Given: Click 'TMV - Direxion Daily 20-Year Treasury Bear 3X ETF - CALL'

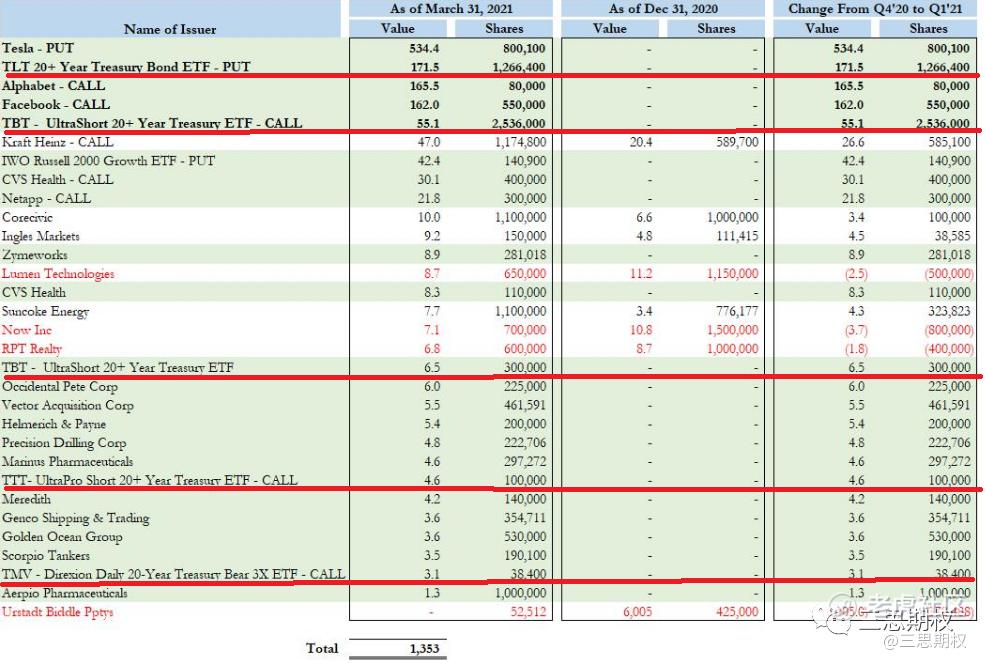Looking at the screenshot, I should click(x=173, y=574).
